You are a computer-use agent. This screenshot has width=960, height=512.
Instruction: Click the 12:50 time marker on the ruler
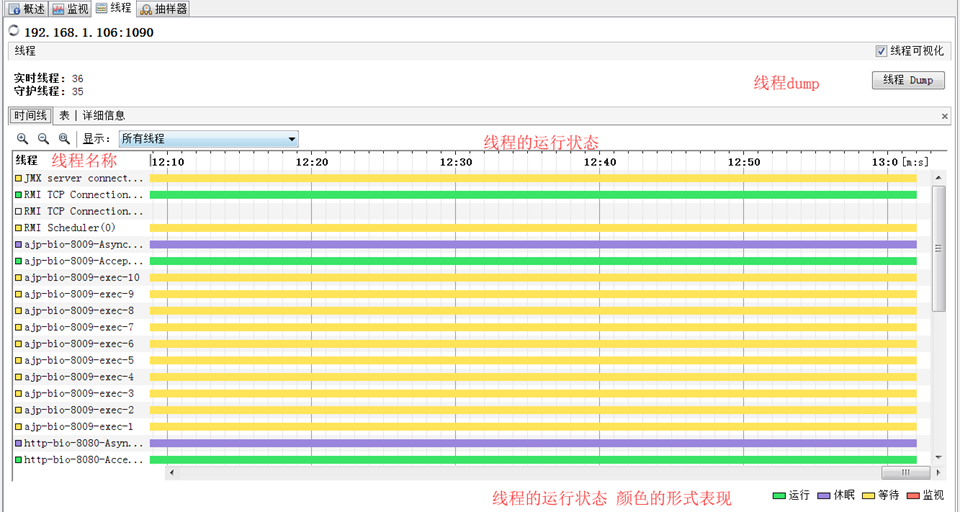(744, 162)
